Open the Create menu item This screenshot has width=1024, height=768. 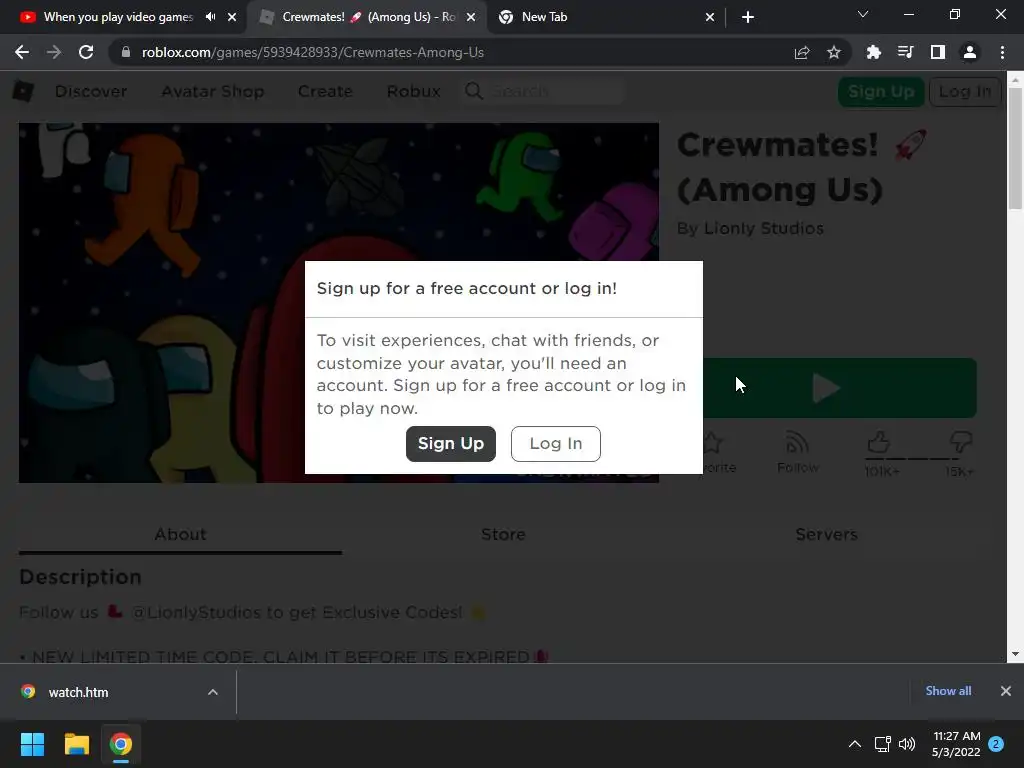click(x=325, y=91)
